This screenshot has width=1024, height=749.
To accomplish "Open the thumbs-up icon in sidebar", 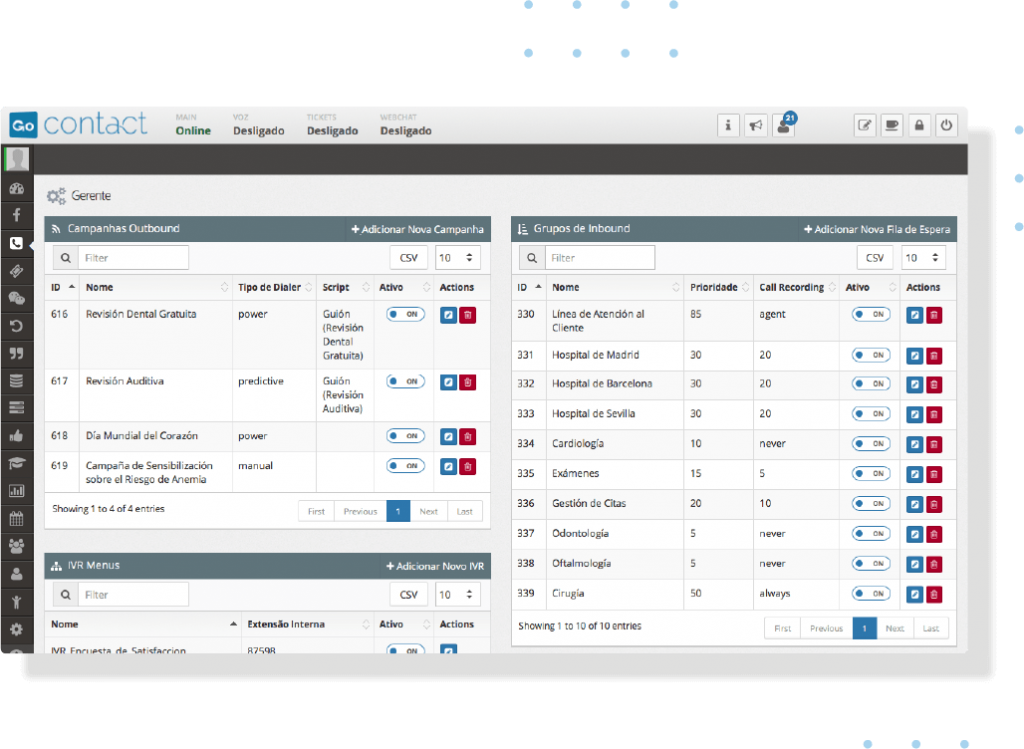I will pos(16,436).
